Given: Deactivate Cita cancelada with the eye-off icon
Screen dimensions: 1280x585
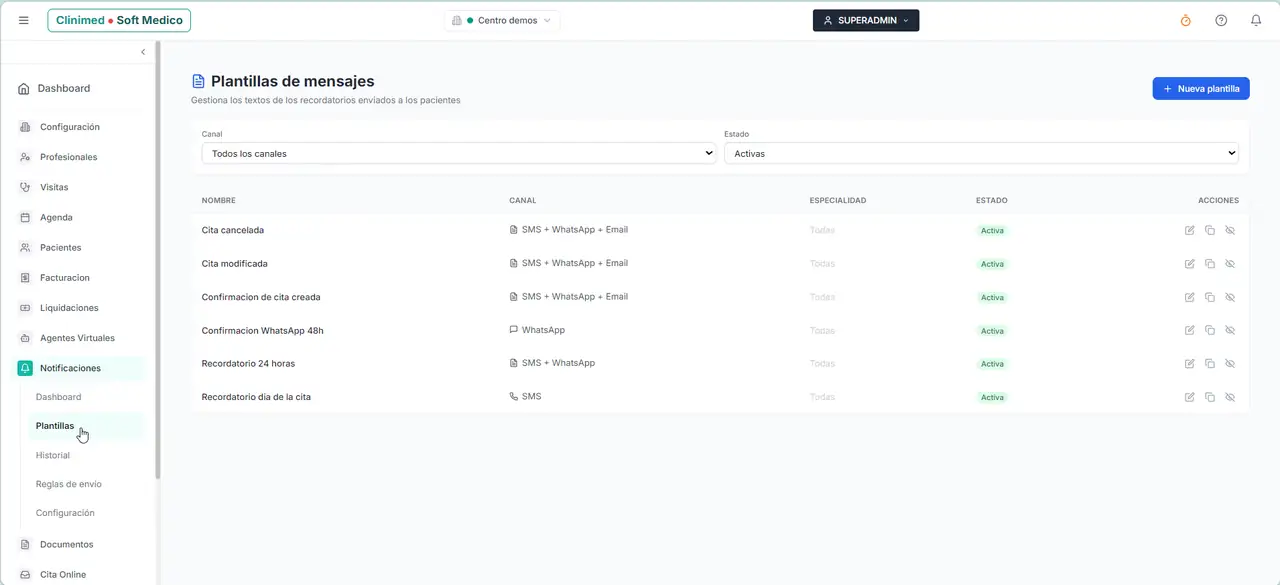Looking at the screenshot, I should point(1231,230).
